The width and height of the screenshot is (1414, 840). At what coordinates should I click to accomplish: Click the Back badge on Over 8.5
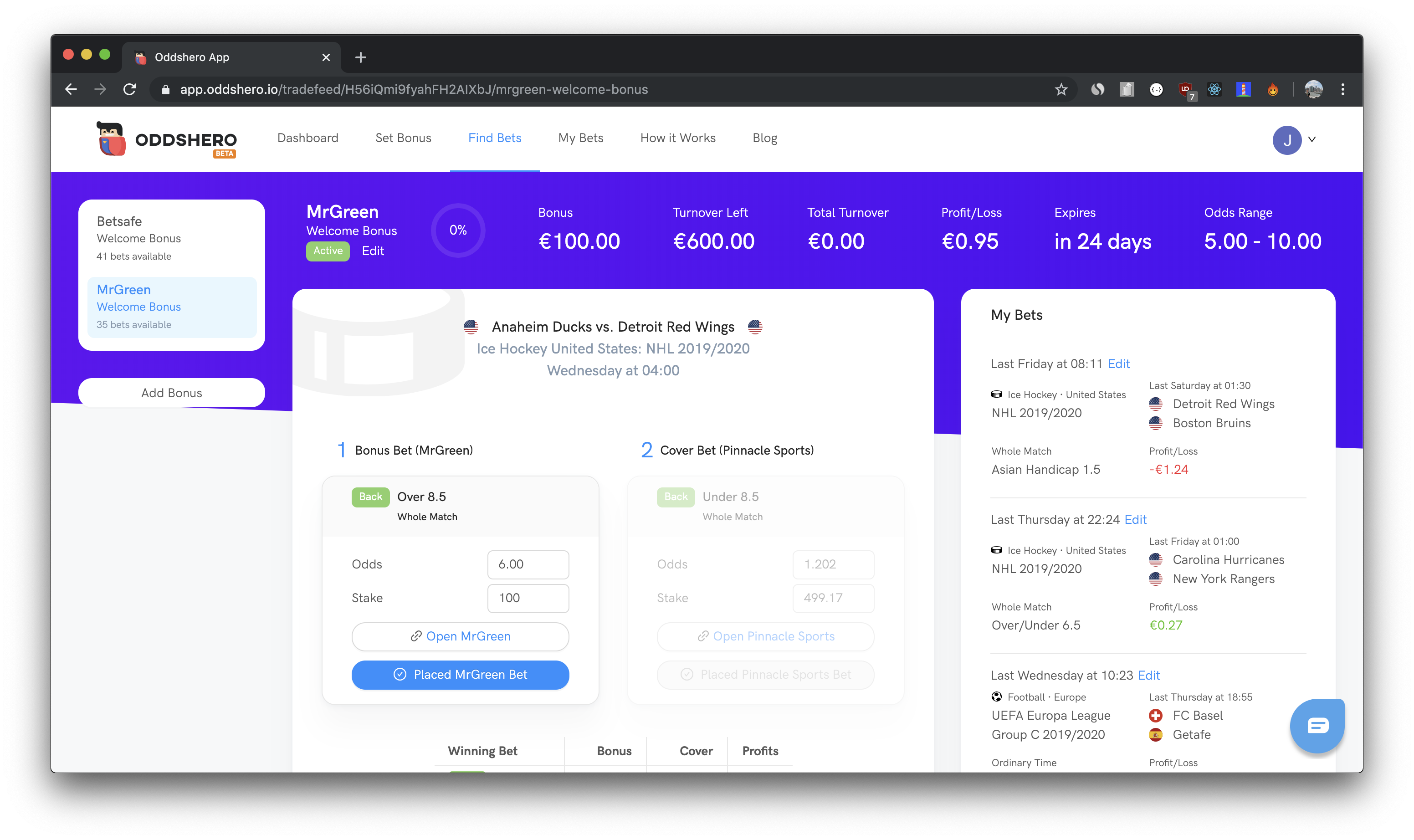pos(370,497)
